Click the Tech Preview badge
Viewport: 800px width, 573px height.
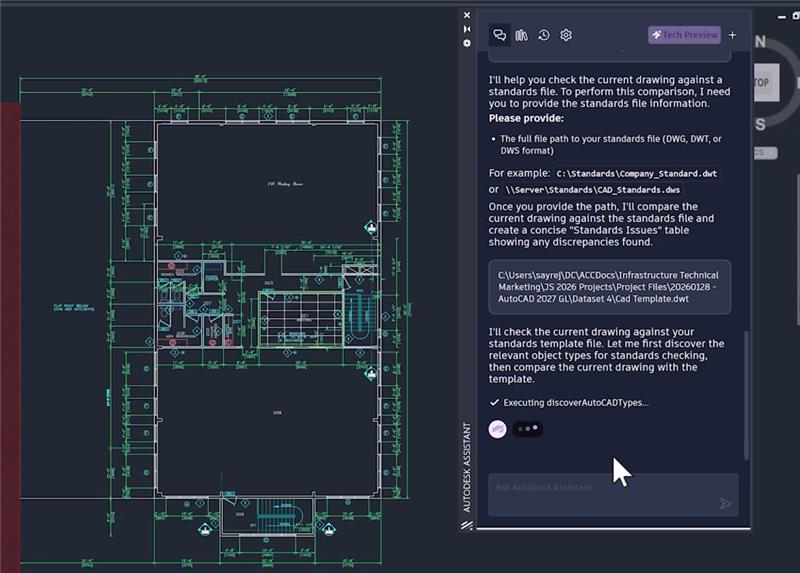pos(684,35)
